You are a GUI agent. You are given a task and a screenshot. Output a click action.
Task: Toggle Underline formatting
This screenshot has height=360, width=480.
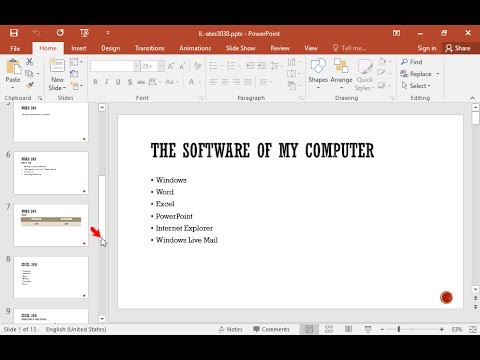(118, 82)
